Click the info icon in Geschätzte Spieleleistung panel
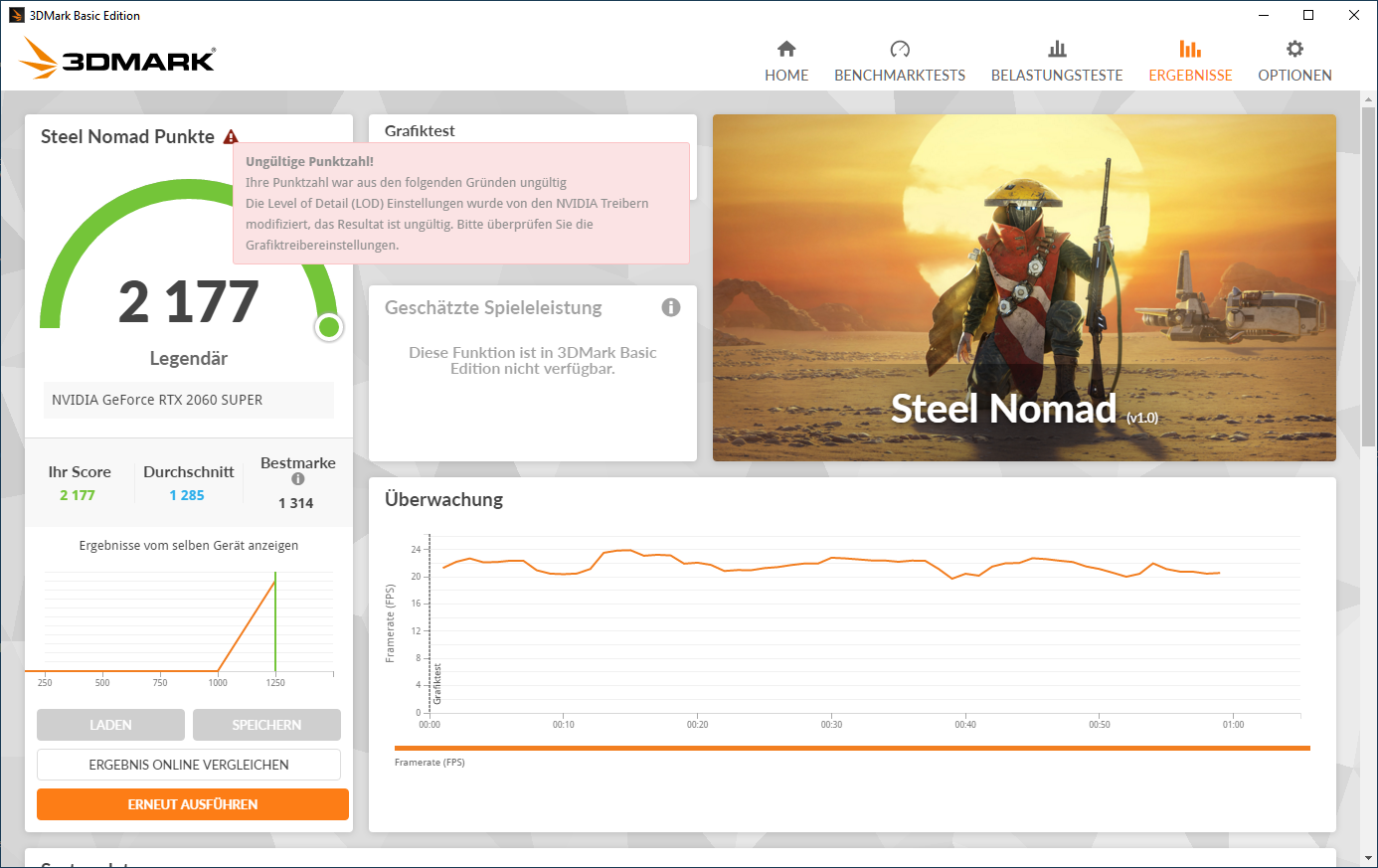 (671, 308)
